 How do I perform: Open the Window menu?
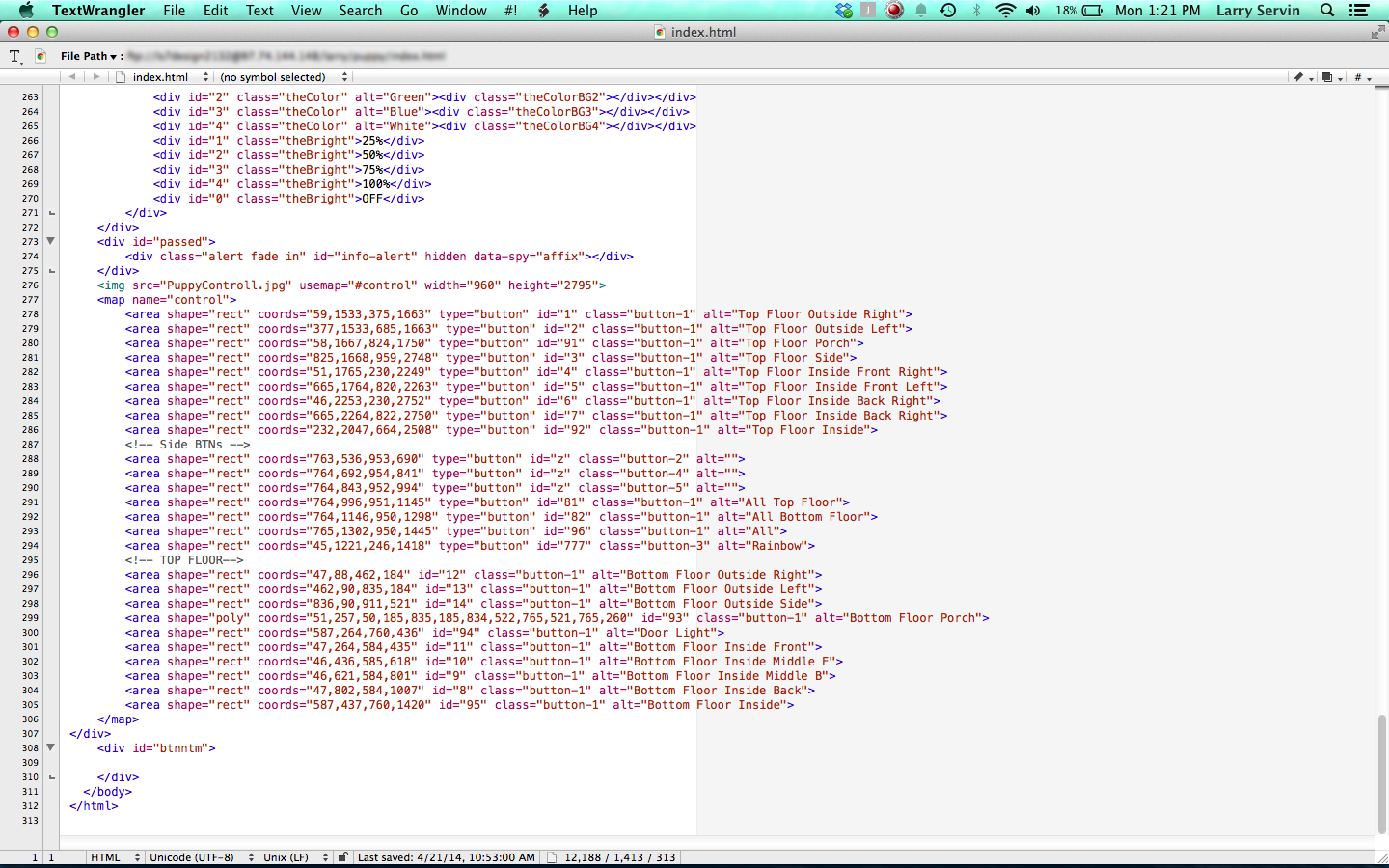[461, 11]
